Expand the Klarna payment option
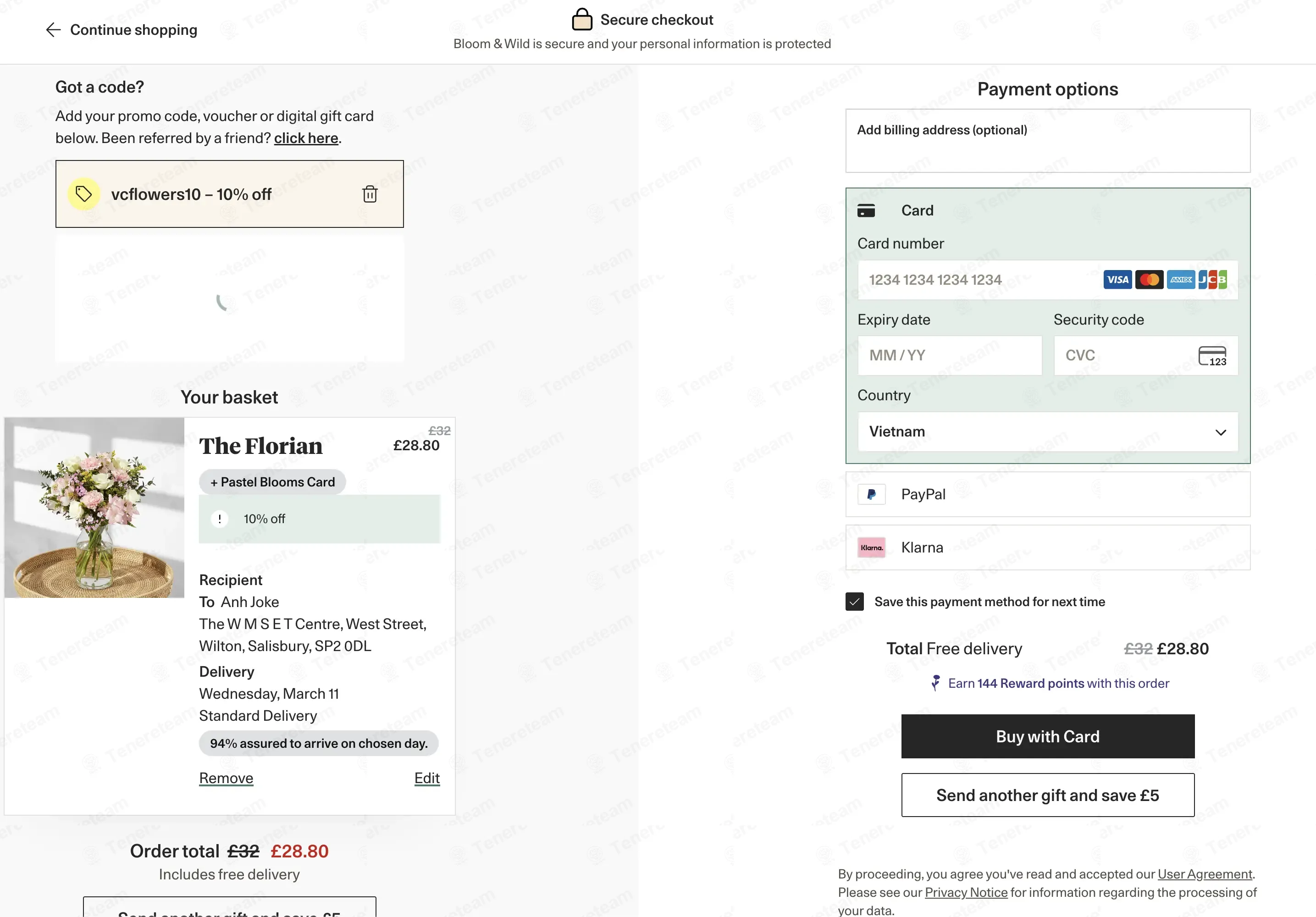 pyautogui.click(x=1047, y=547)
